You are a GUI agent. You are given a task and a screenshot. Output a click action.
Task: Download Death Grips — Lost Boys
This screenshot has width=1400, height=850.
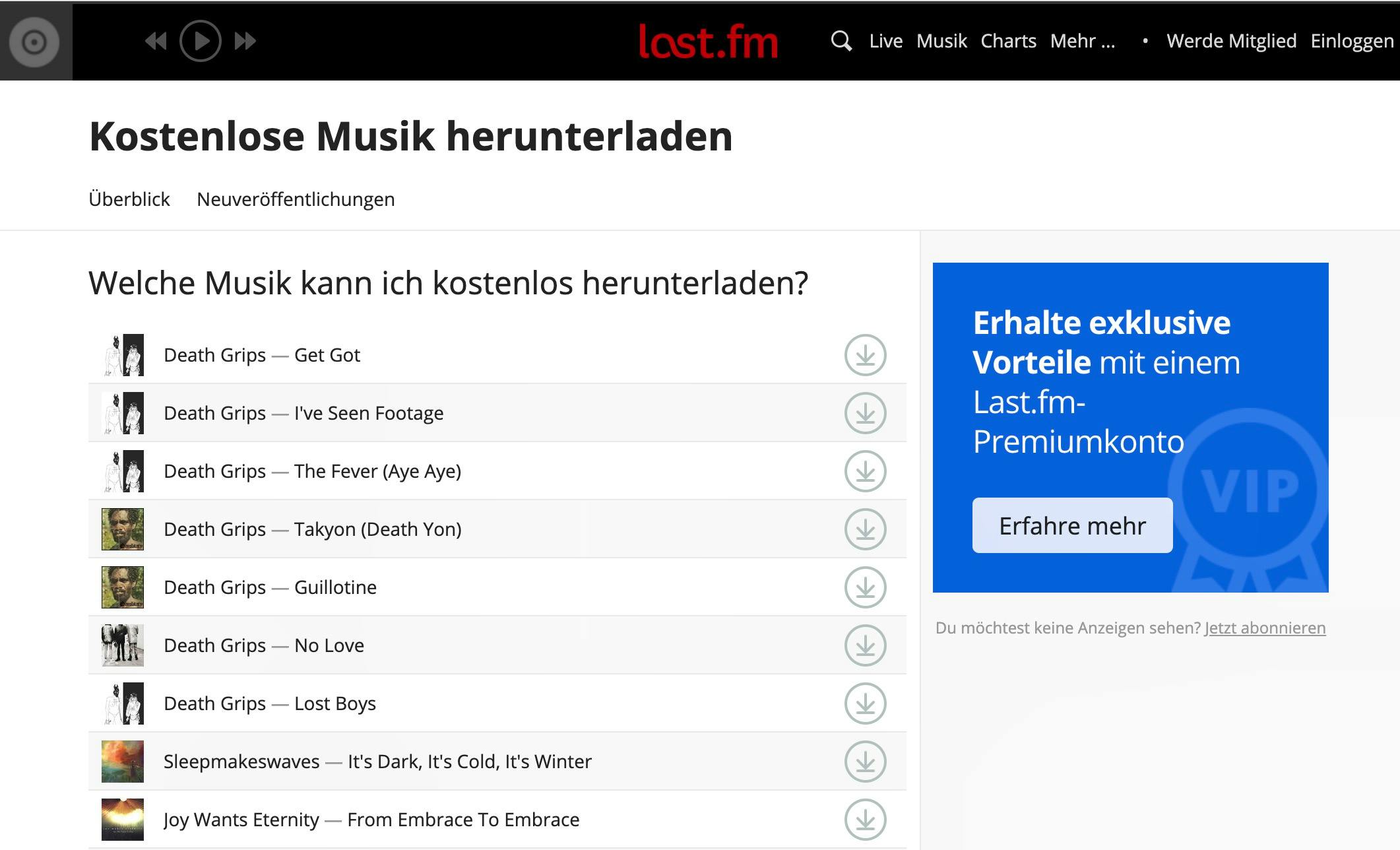(x=865, y=703)
